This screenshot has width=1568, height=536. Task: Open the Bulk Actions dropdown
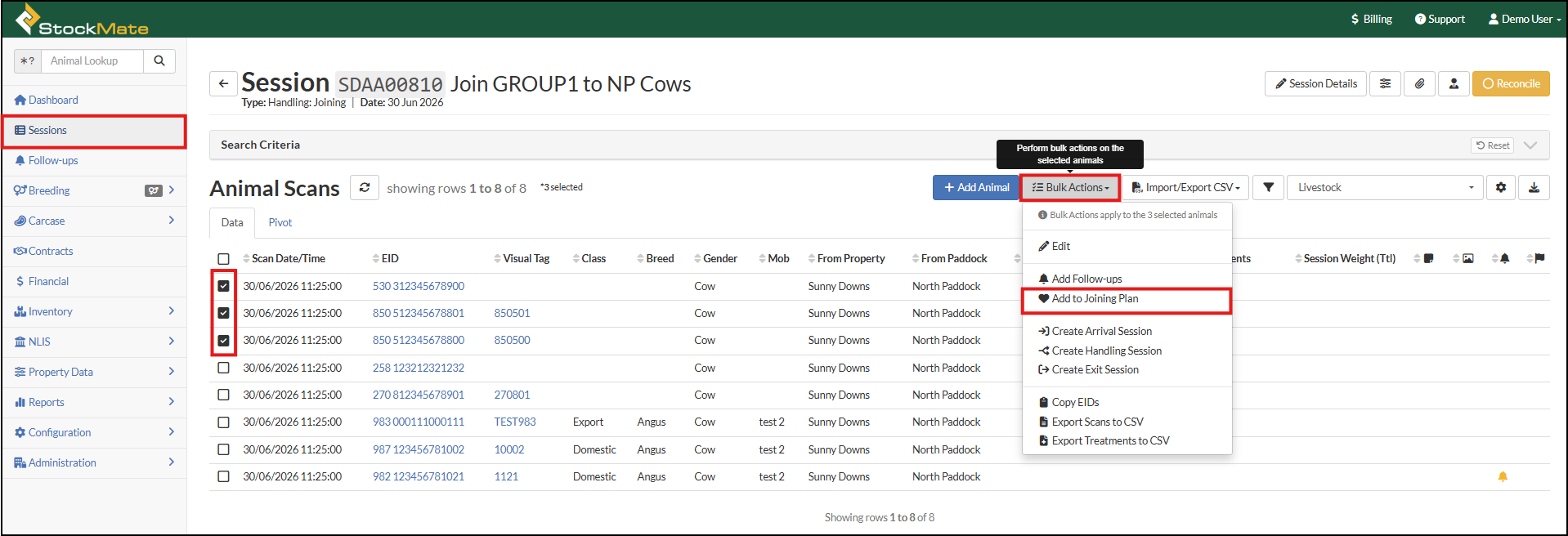click(1070, 187)
